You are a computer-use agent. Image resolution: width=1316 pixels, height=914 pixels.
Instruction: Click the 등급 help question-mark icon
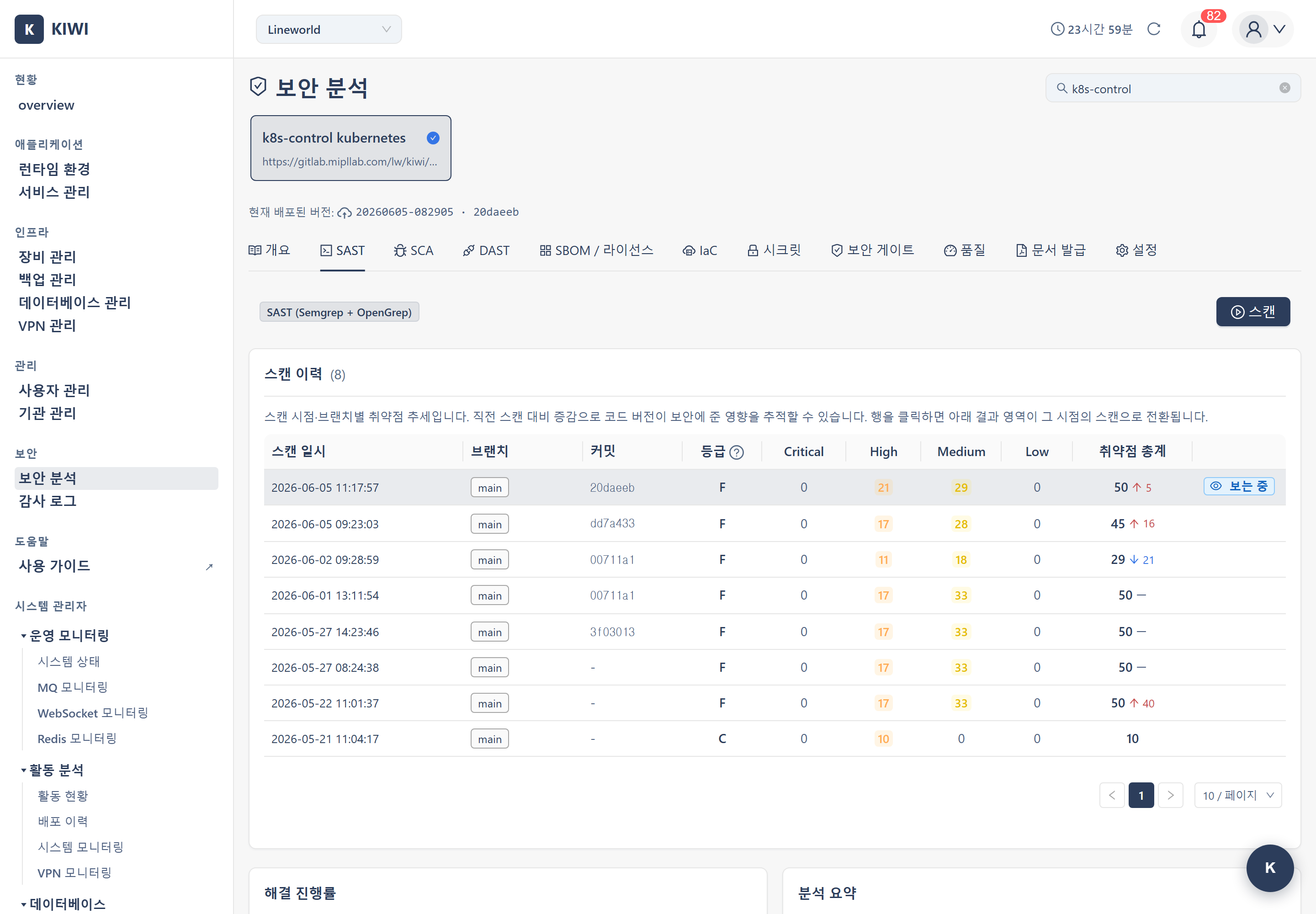pyautogui.click(x=737, y=452)
